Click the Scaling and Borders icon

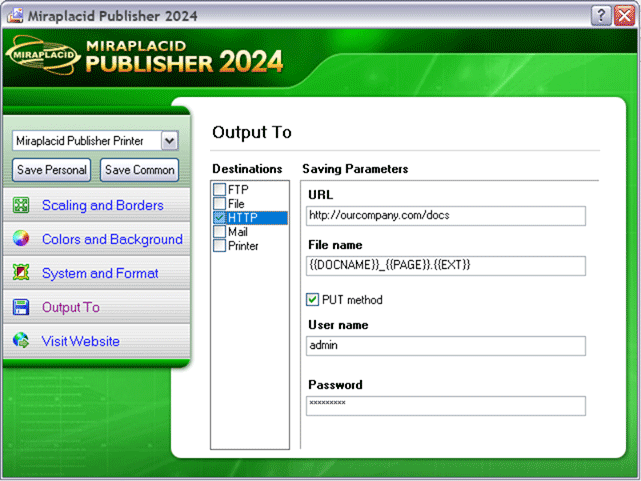click(20, 205)
